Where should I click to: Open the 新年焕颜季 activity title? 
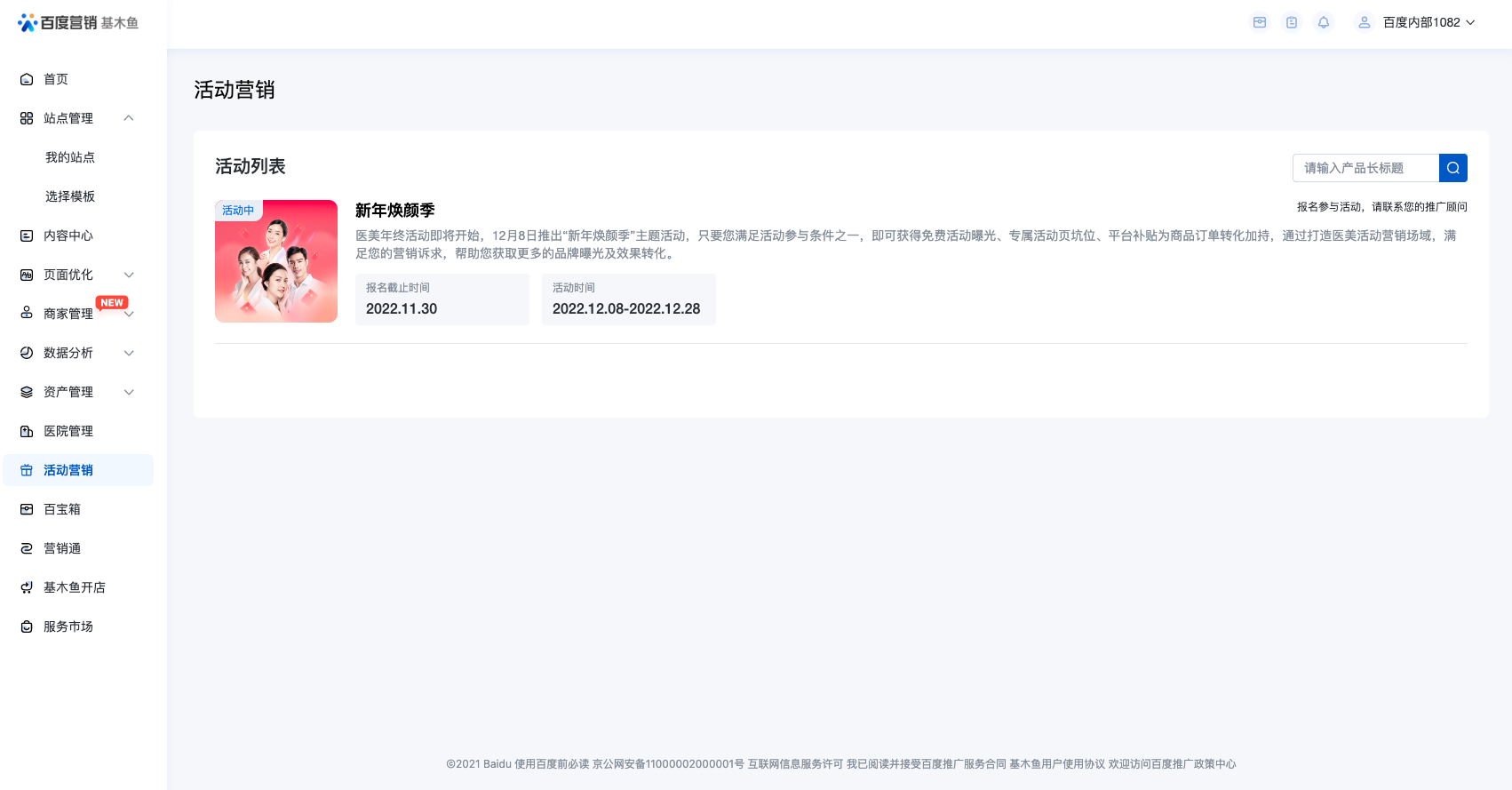point(394,211)
